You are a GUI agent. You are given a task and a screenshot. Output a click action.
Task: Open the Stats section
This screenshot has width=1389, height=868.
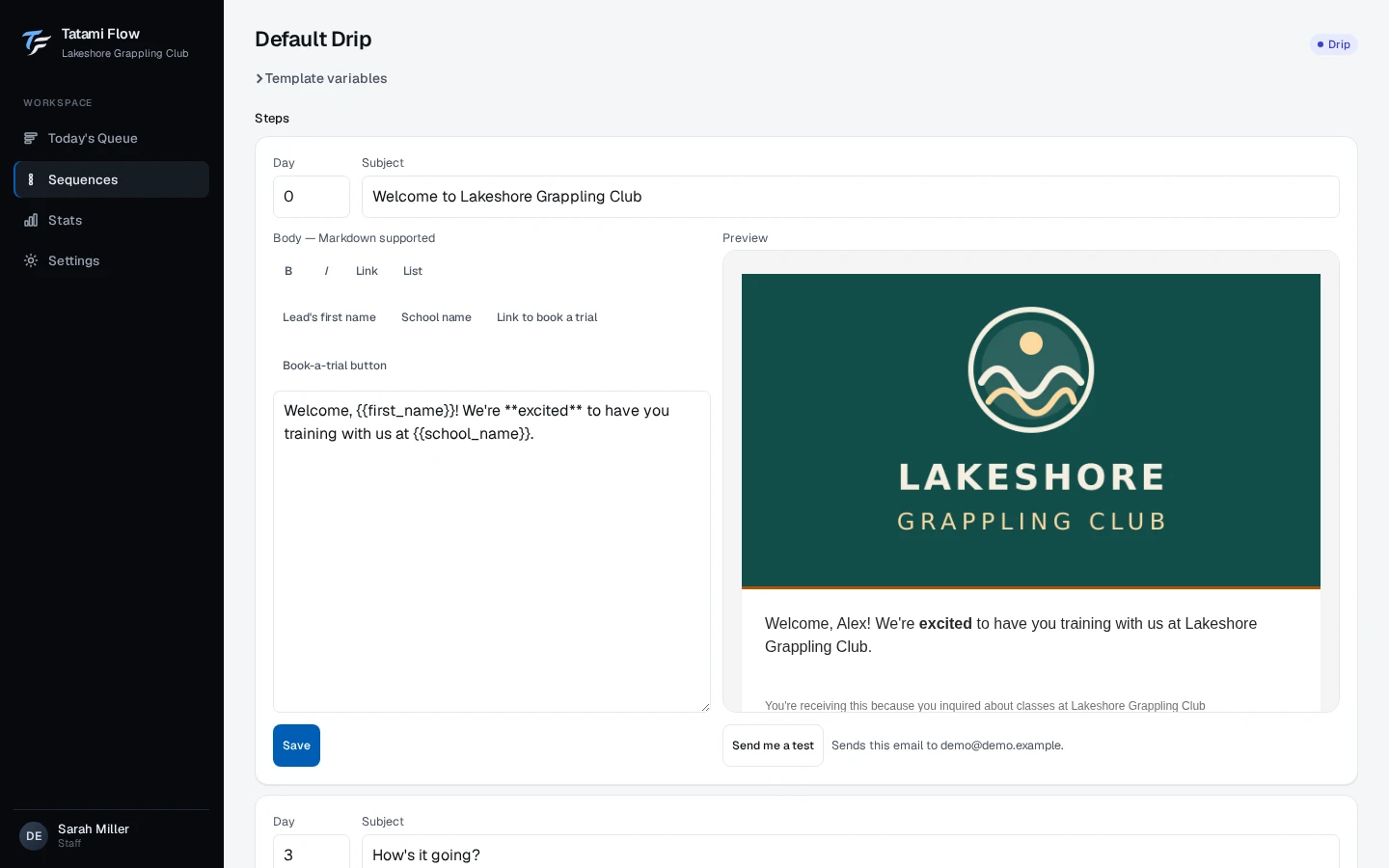[111, 220]
